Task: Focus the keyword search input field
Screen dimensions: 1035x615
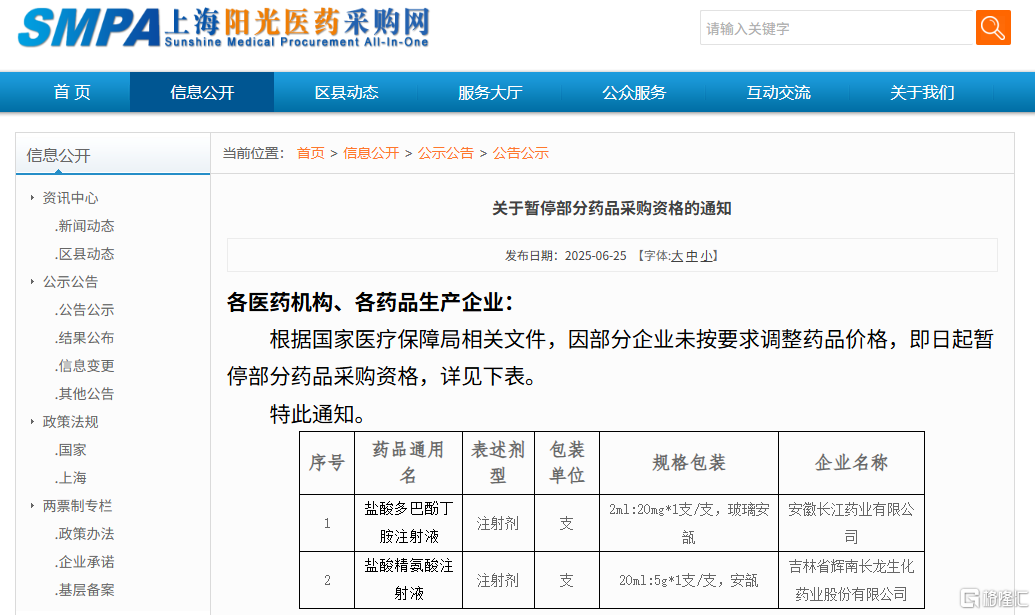Action: click(838, 28)
